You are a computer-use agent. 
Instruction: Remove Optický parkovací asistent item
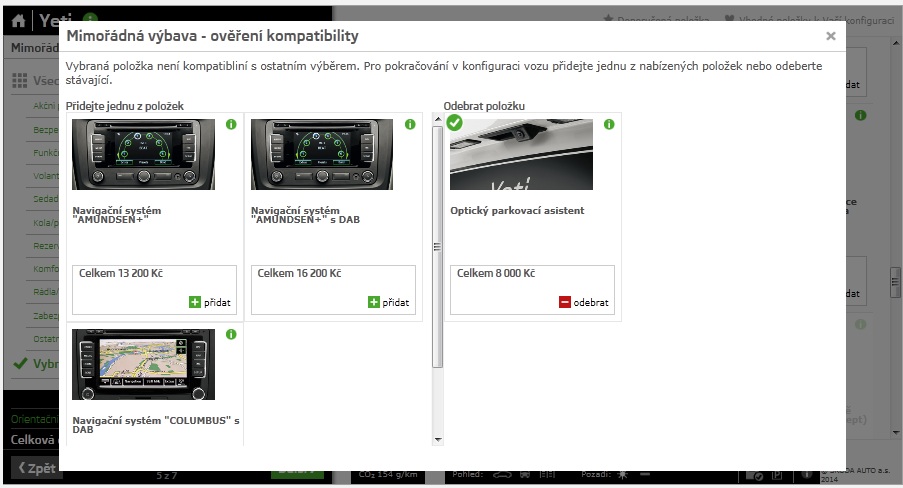click(x=584, y=302)
